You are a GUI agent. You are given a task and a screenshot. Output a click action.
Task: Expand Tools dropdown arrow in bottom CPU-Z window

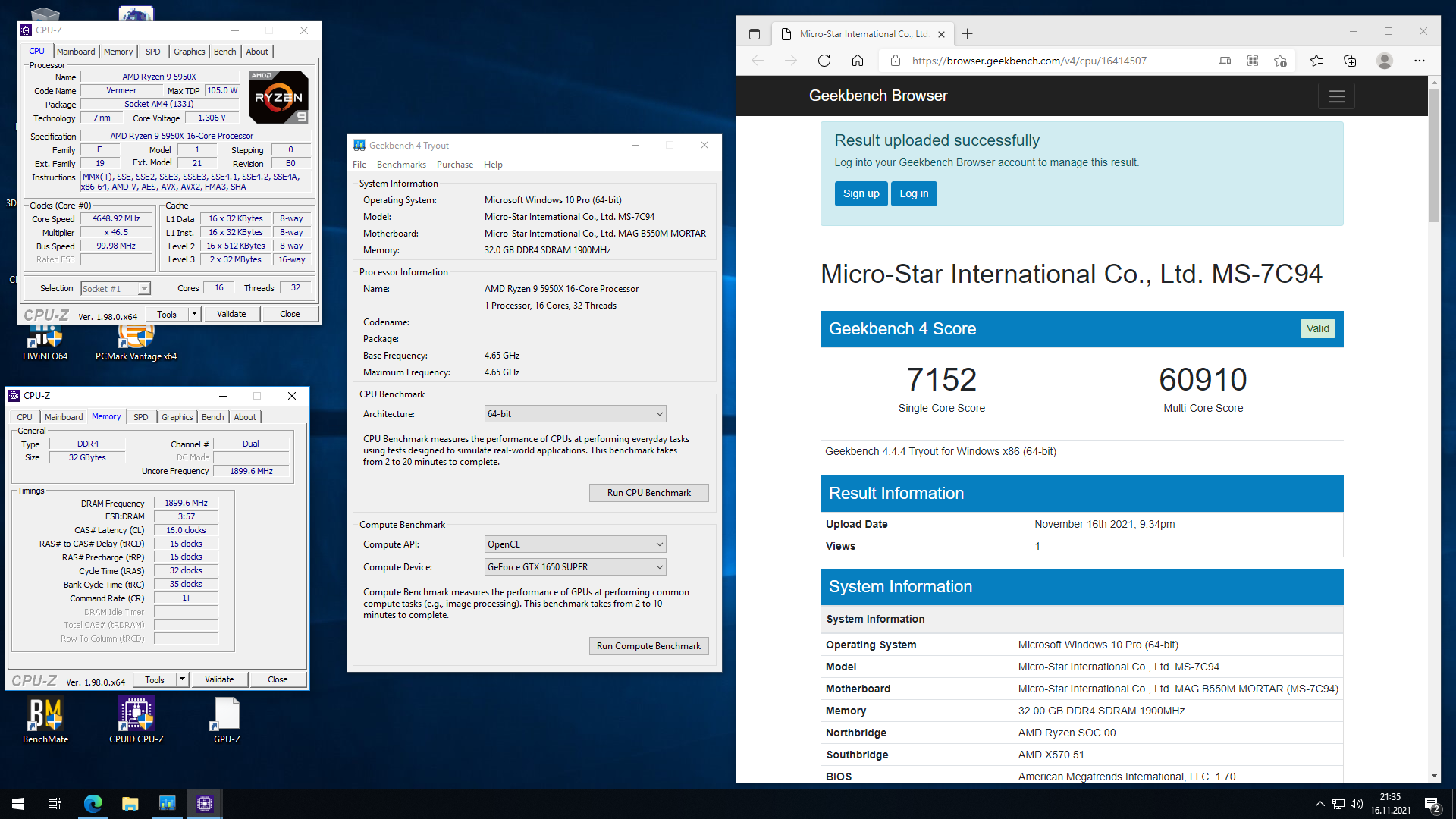point(183,679)
